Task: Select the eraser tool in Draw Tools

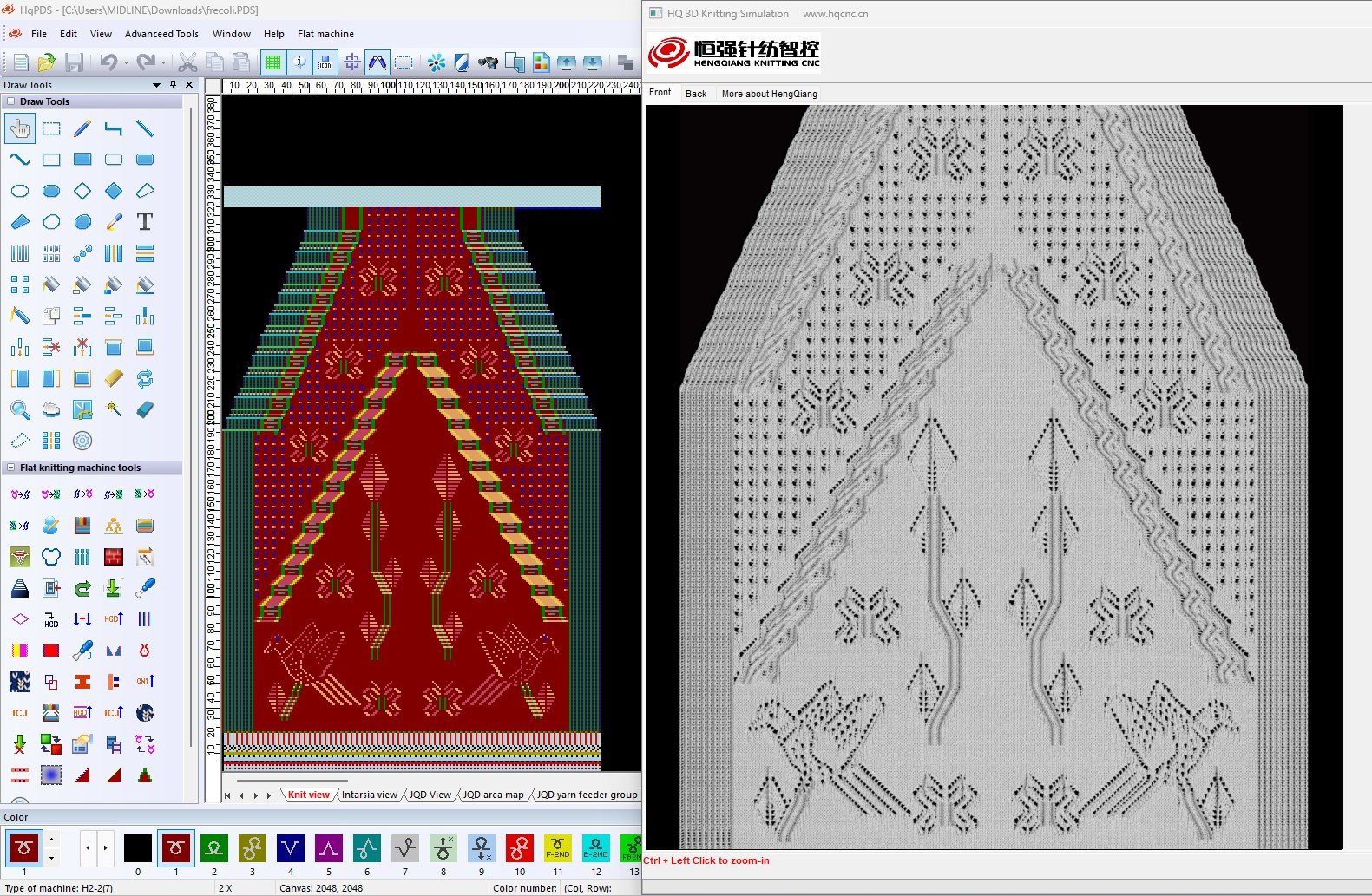Action: click(145, 409)
